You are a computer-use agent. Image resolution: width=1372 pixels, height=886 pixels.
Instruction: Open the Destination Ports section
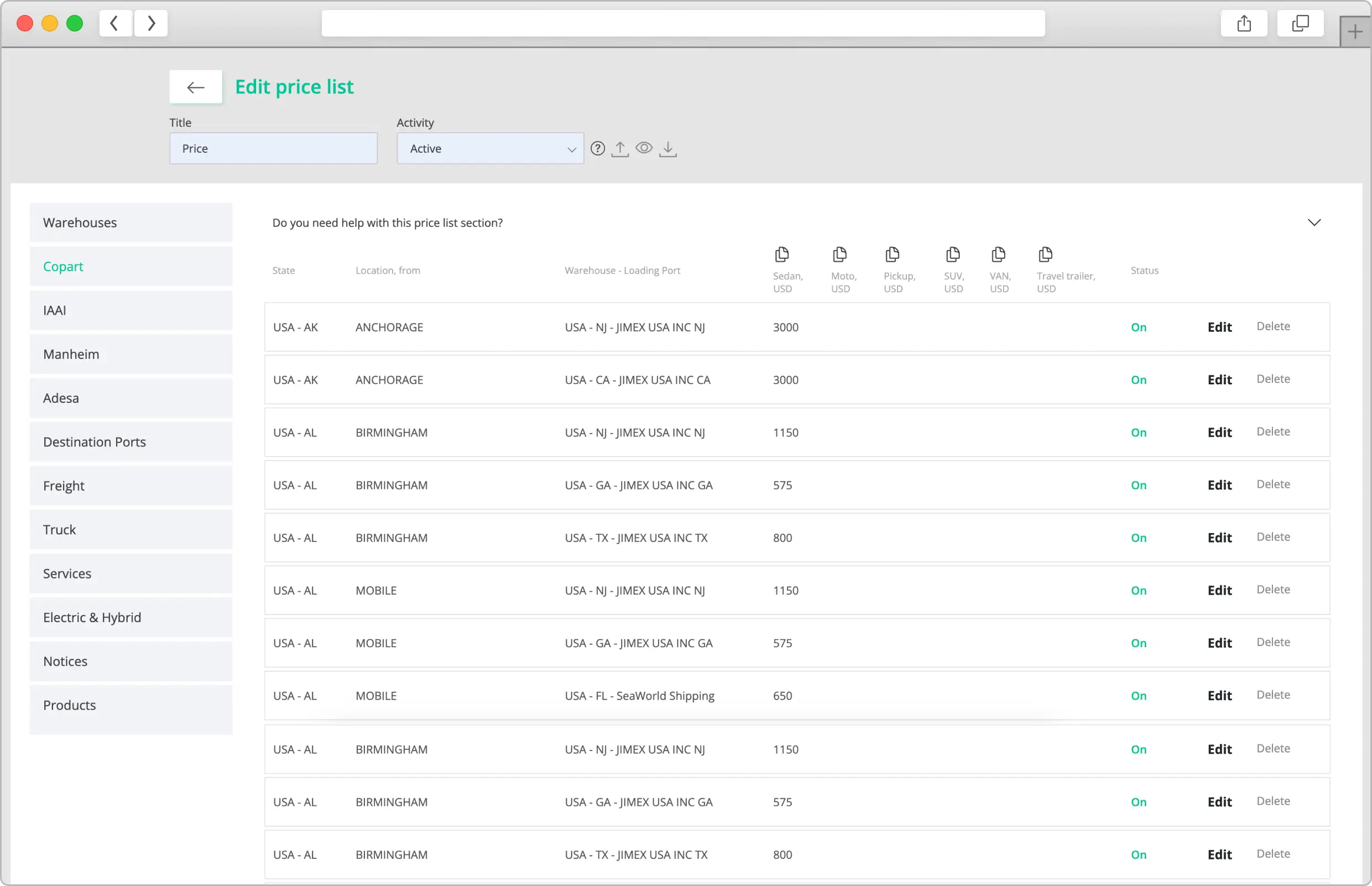(131, 442)
